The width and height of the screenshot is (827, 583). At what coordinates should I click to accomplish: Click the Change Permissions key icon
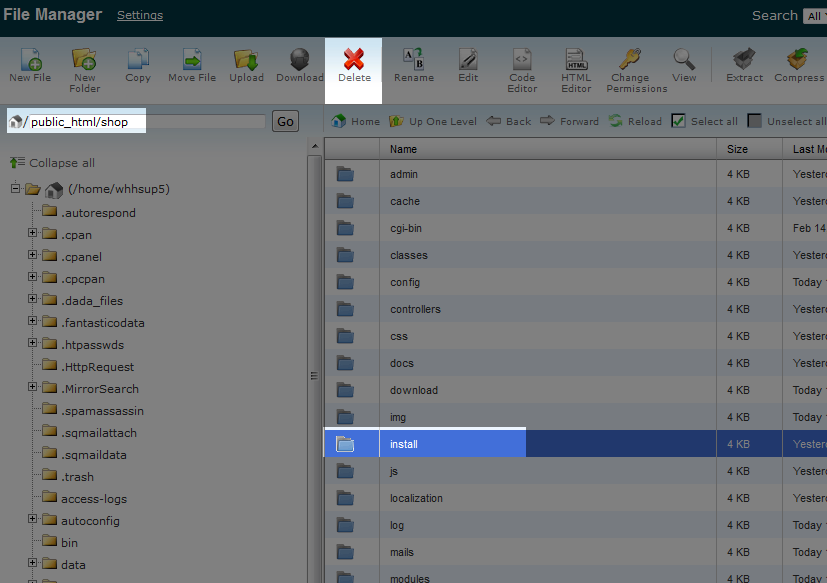(630, 60)
